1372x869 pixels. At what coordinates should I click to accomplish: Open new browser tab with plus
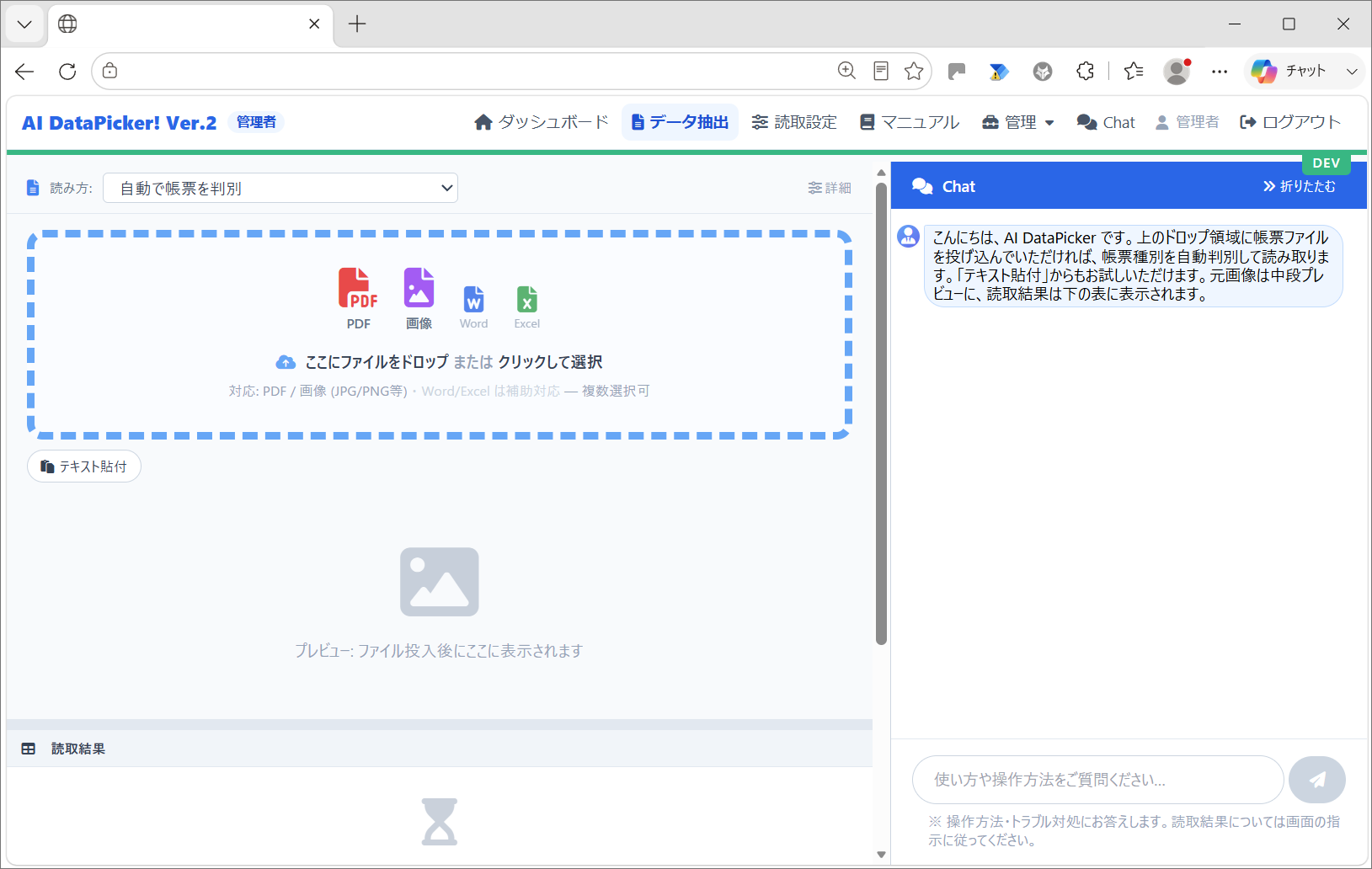pos(357,24)
